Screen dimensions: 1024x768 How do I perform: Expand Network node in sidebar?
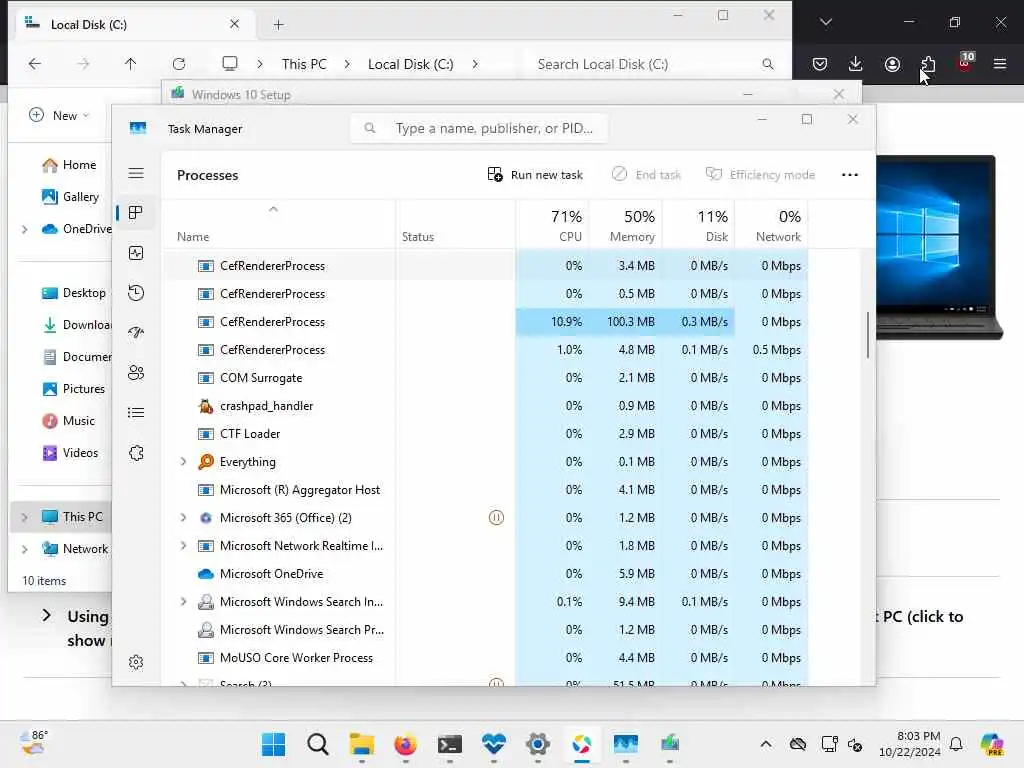[24, 549]
